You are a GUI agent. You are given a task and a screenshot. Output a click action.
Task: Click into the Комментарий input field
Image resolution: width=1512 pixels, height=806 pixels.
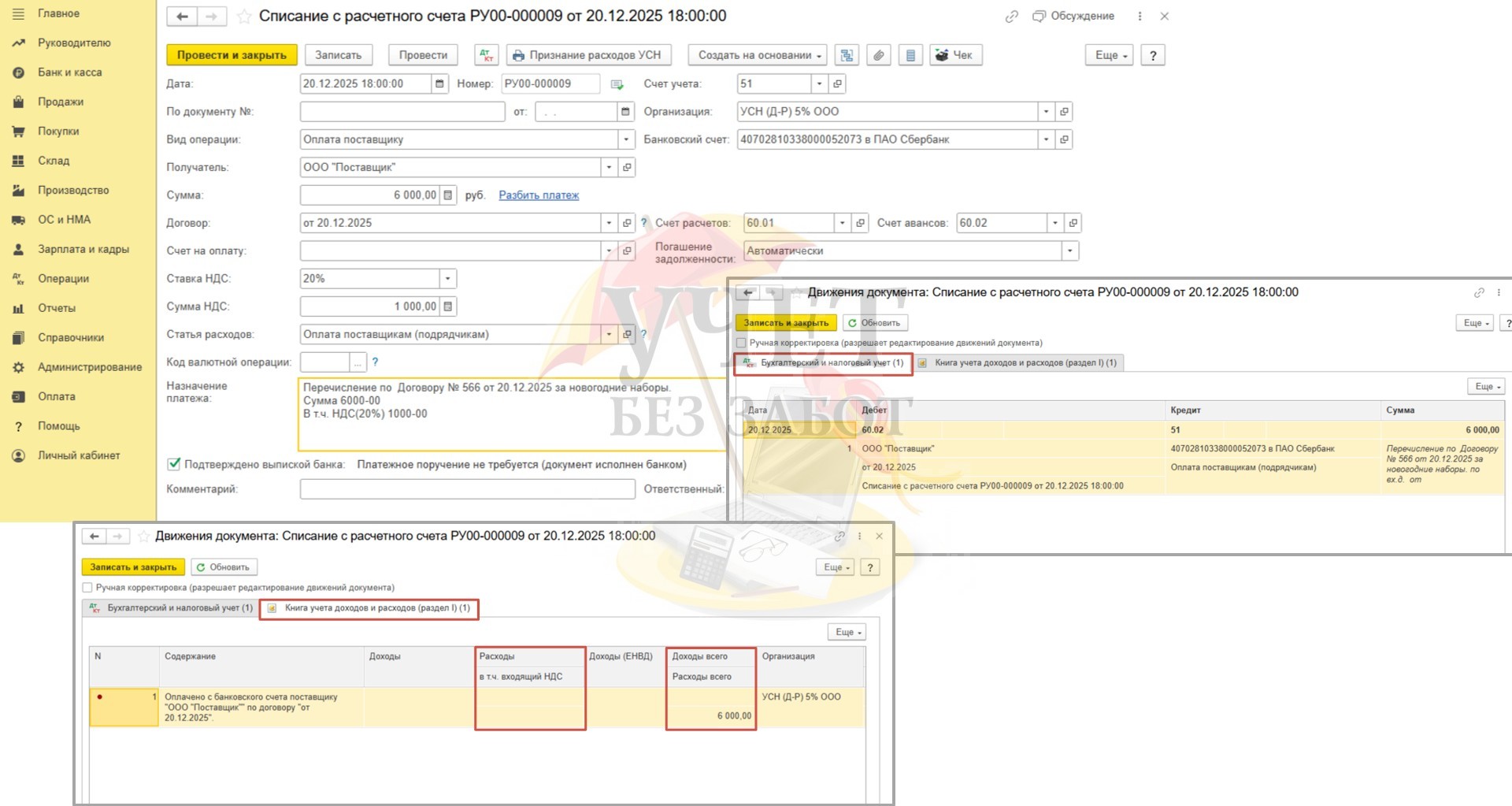click(467, 489)
